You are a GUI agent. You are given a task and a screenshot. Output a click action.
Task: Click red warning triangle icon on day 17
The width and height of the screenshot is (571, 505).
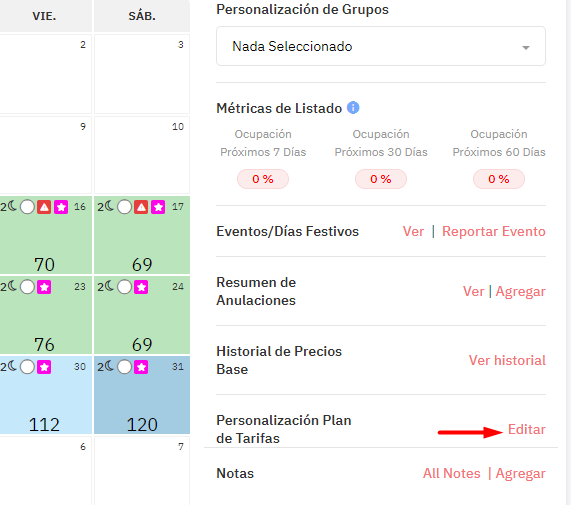(141, 207)
